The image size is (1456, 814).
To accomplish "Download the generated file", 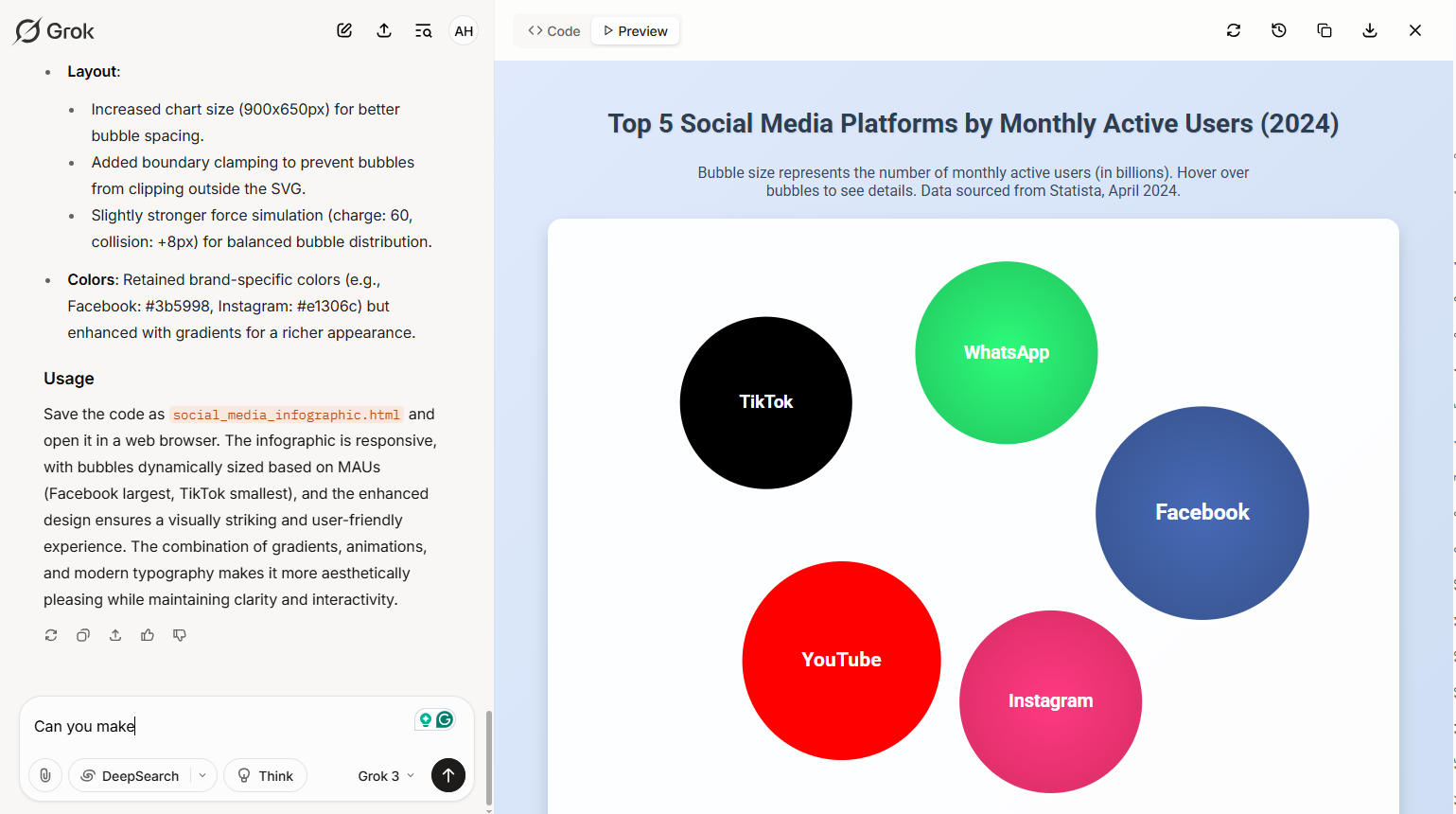I will coord(1370,30).
